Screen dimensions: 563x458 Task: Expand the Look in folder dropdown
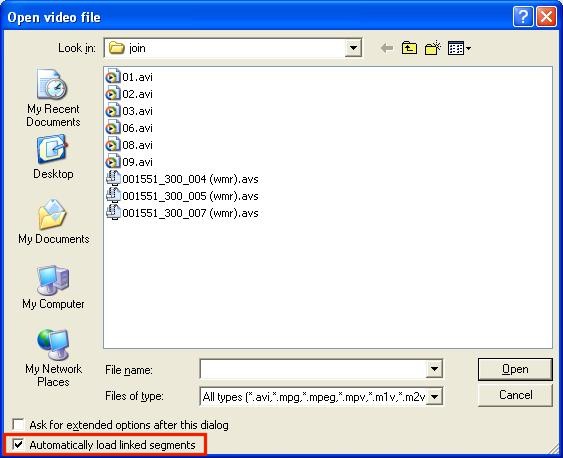[353, 48]
